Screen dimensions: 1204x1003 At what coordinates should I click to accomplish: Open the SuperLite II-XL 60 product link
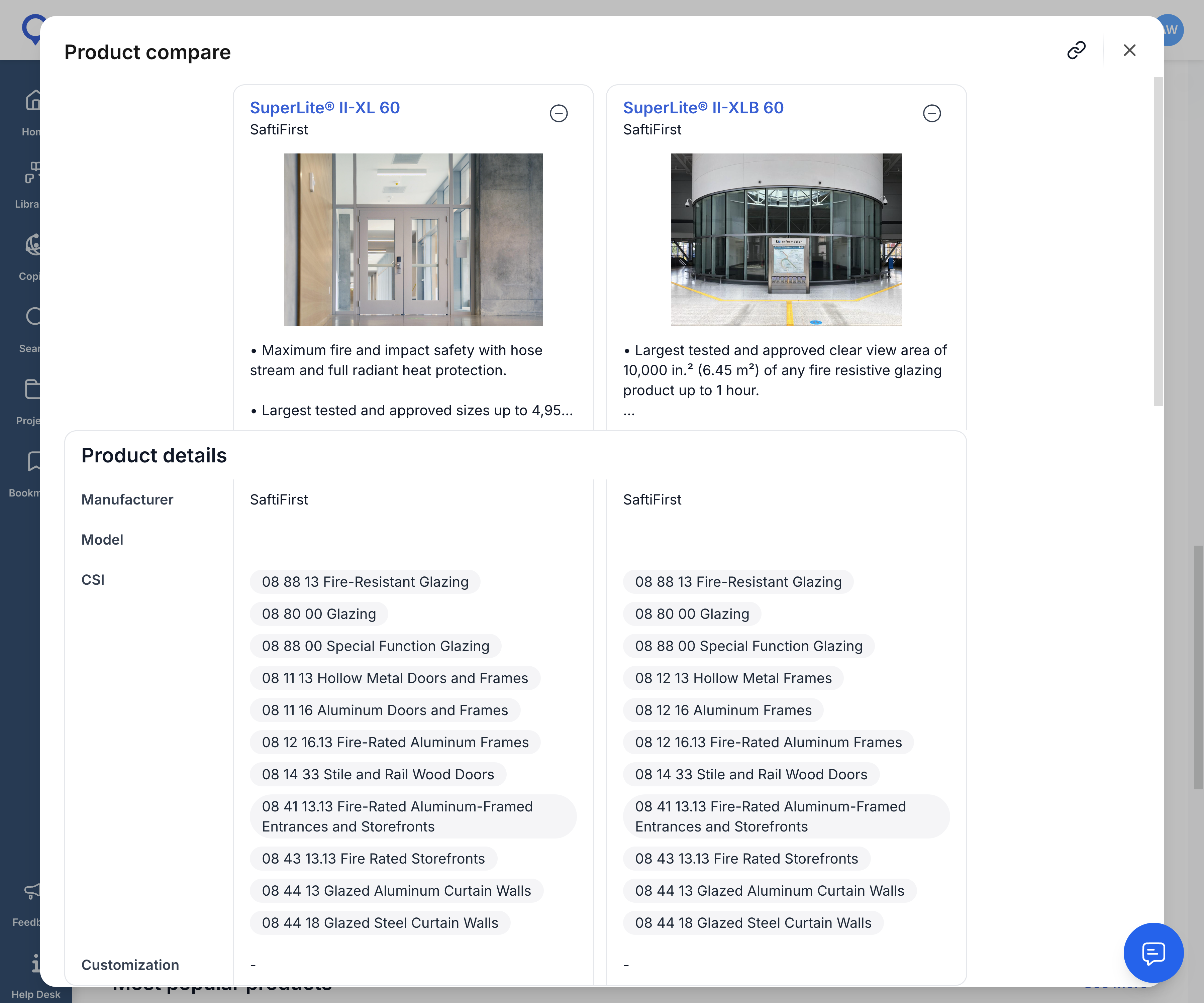click(324, 108)
